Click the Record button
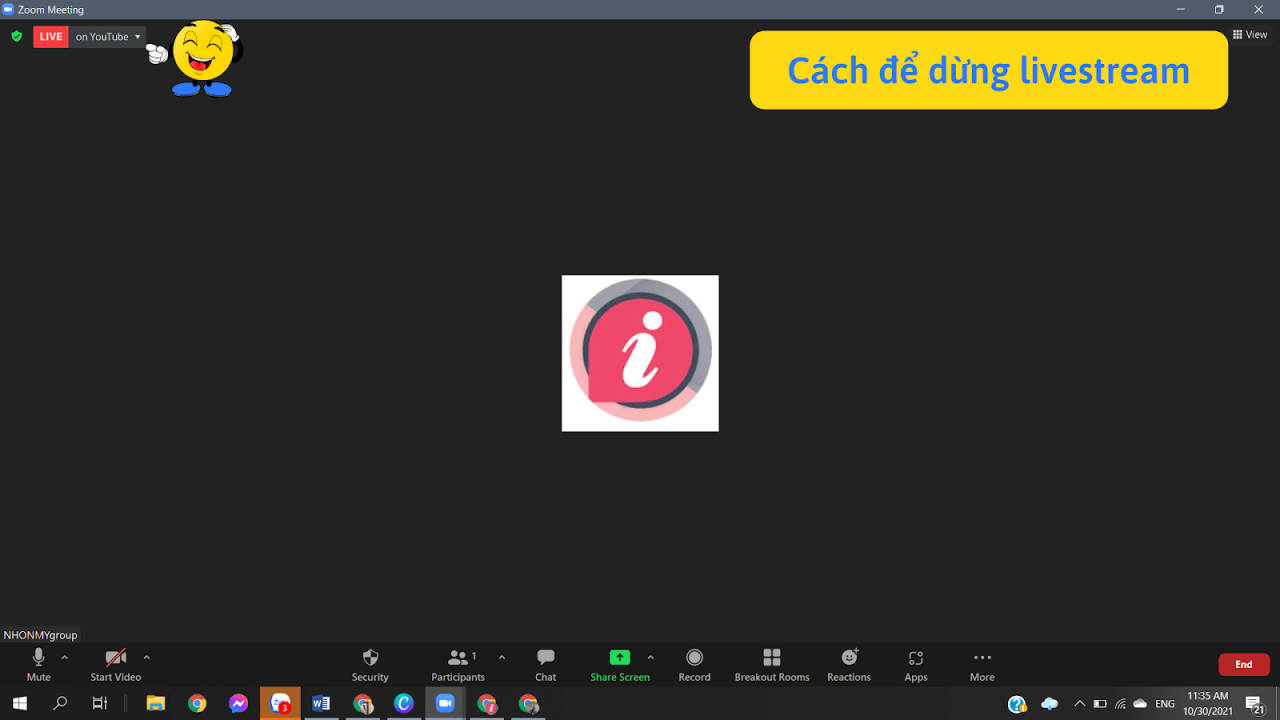This screenshot has height=720, width=1280. point(694,663)
